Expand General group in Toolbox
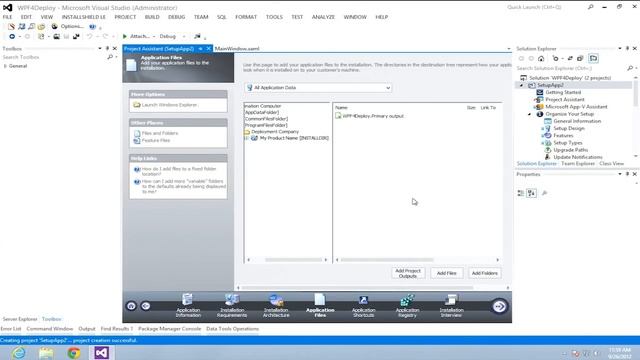640x360 pixels. click(5, 66)
